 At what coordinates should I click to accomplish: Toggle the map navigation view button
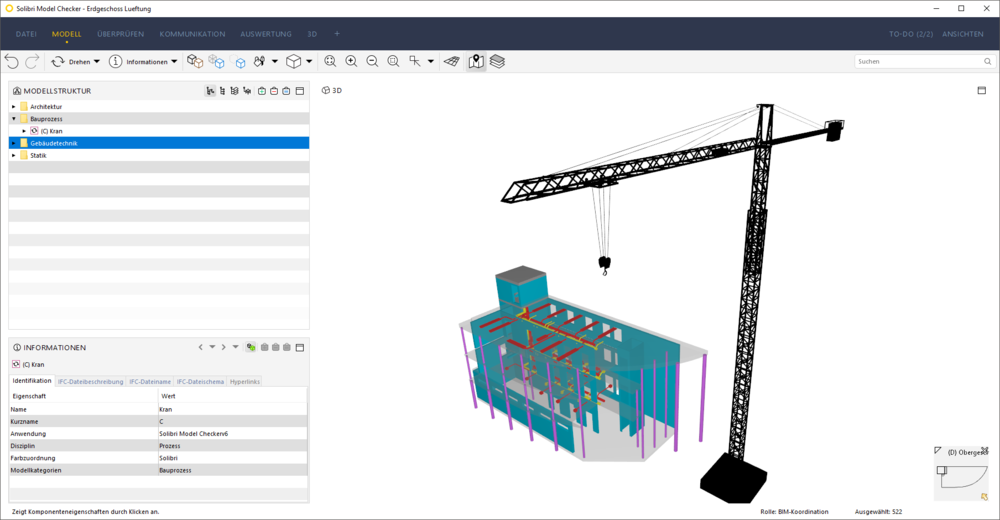point(476,62)
